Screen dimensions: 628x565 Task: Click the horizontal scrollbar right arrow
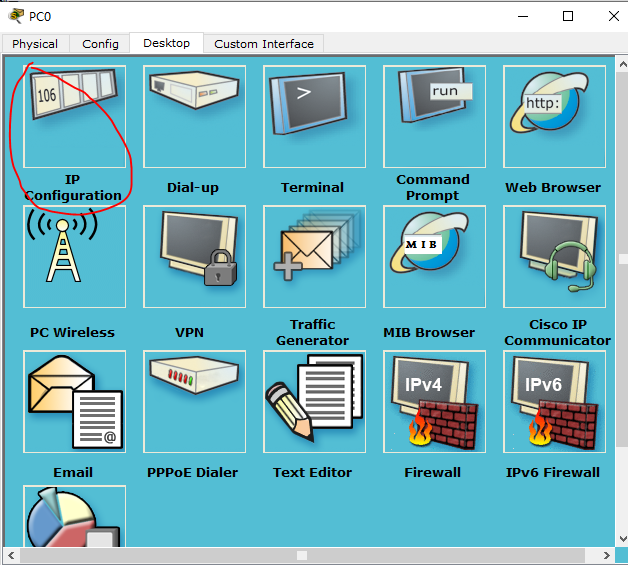point(606,555)
